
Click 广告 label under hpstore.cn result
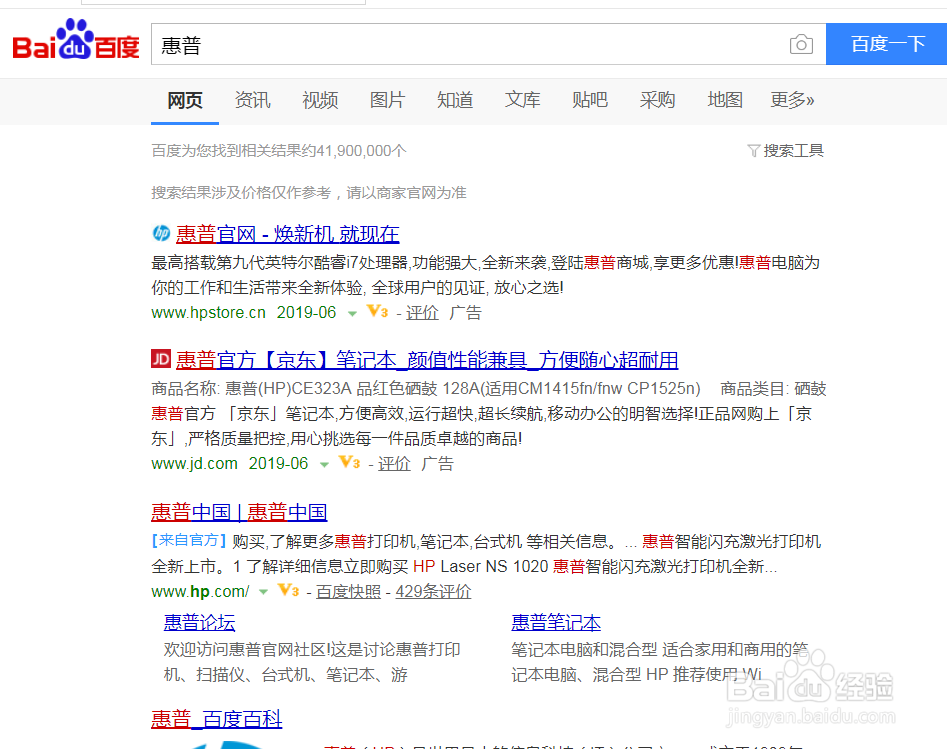click(466, 313)
